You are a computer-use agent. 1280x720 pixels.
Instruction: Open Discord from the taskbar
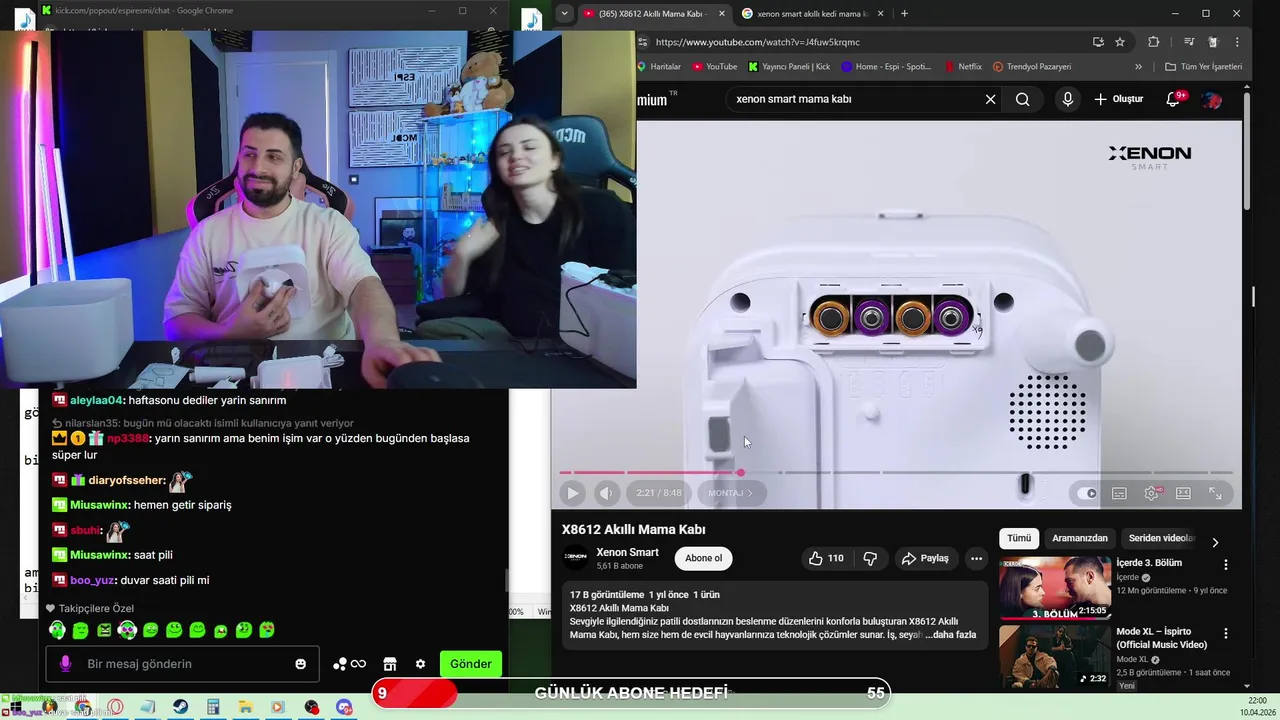coord(344,707)
